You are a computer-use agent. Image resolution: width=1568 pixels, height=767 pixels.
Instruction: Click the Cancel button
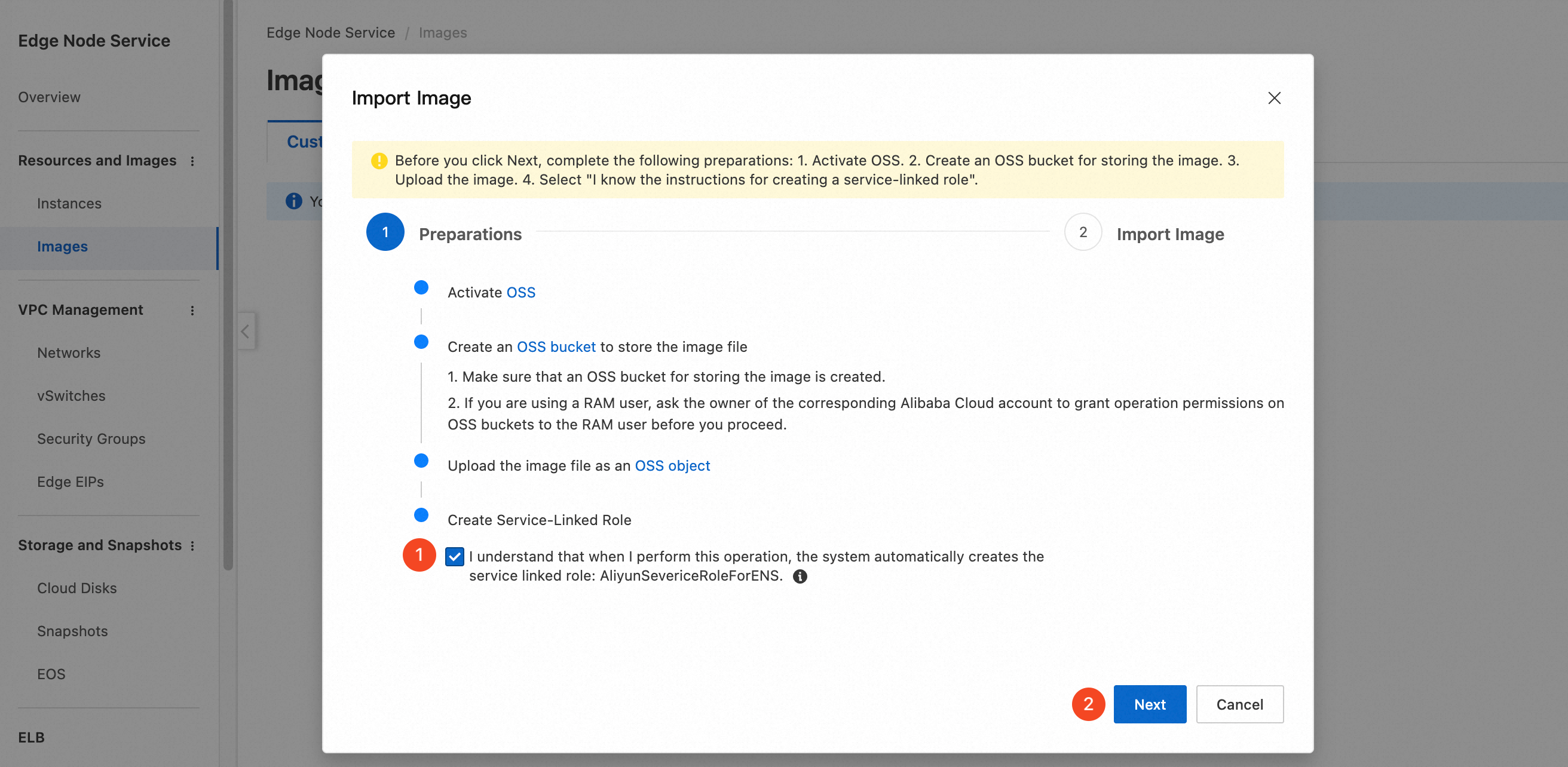(1239, 704)
